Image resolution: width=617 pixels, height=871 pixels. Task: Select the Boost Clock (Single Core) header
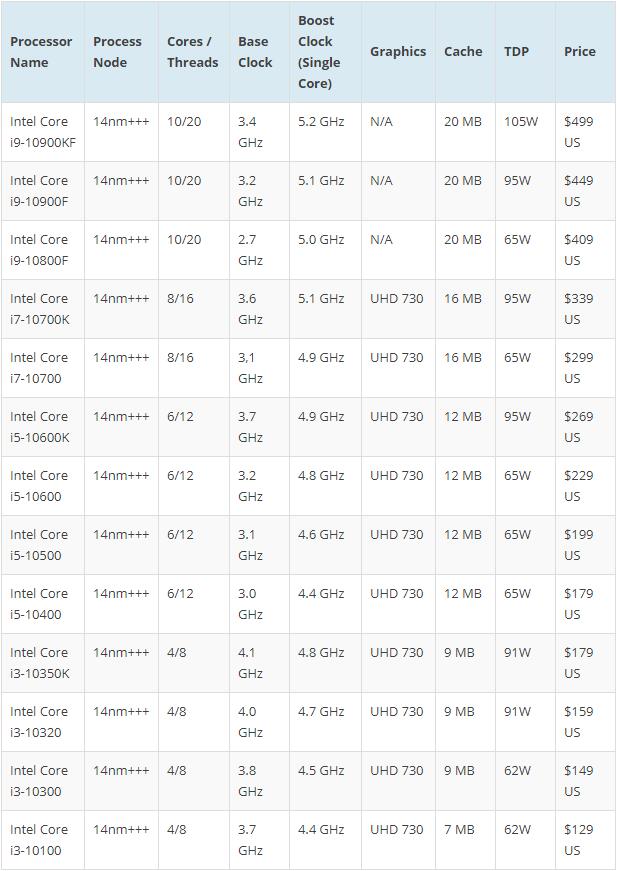(319, 52)
